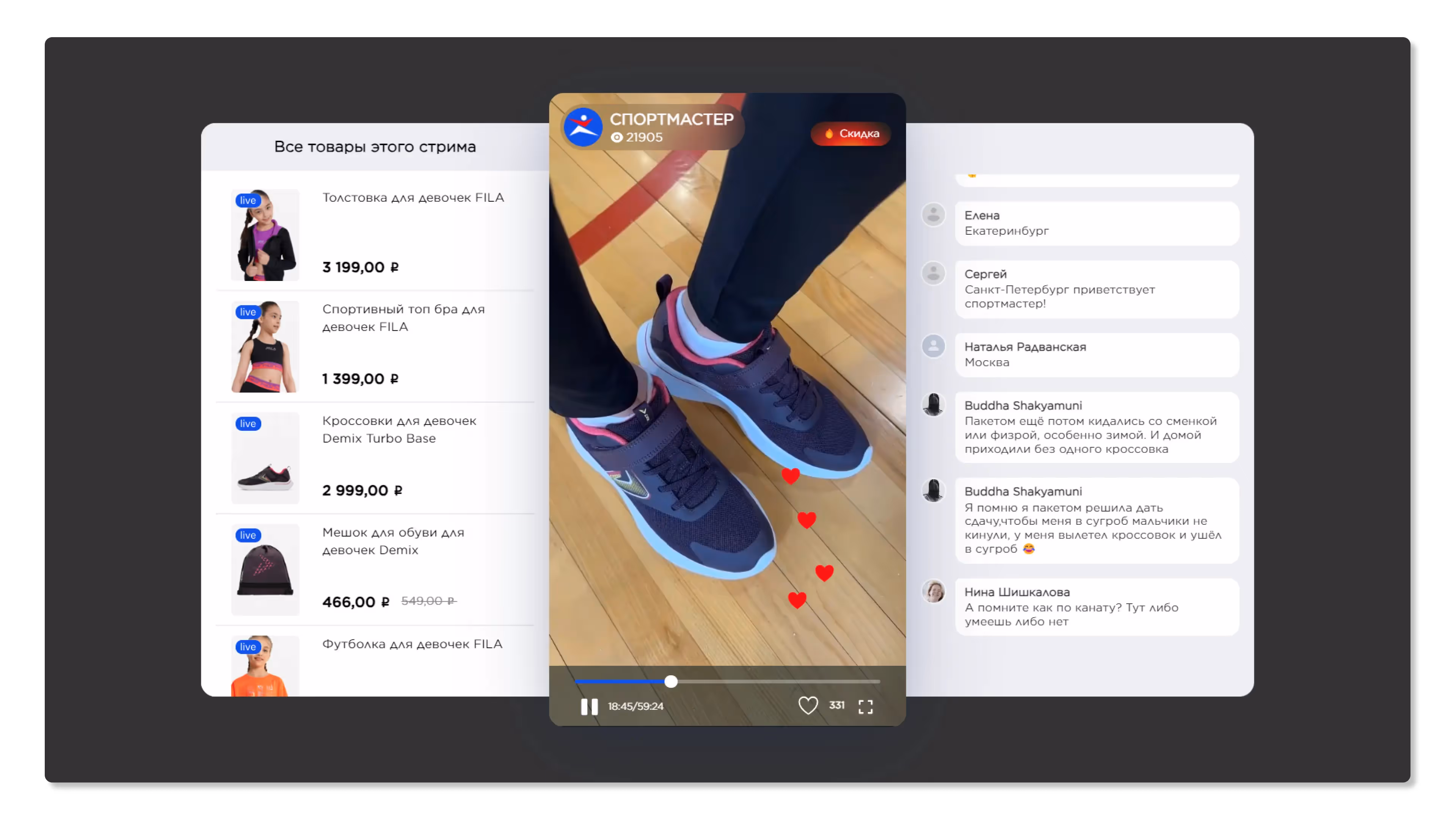Click the live badge on the shoe bag item
The width and height of the screenshot is (1456, 819).
(248, 535)
